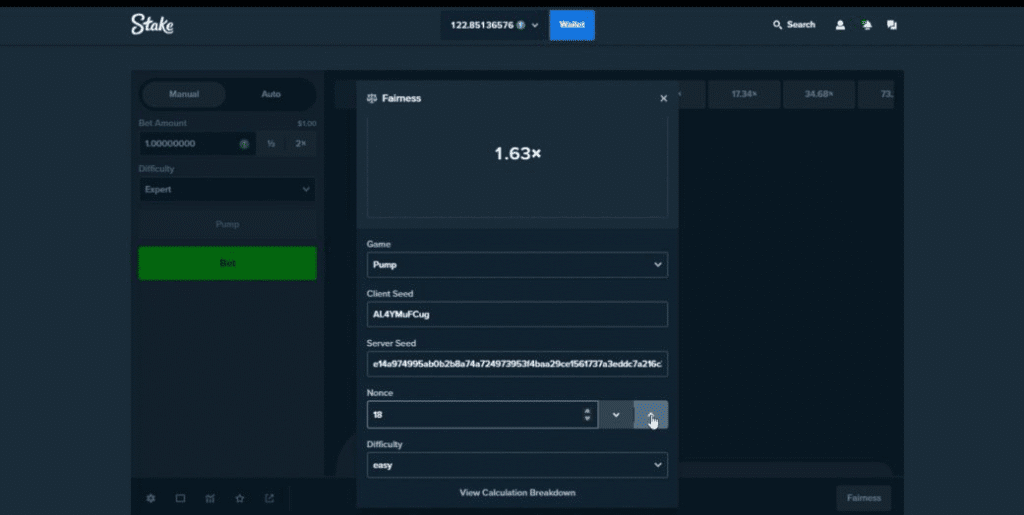Close the Fairness dialog
1024x515 pixels.
663,98
